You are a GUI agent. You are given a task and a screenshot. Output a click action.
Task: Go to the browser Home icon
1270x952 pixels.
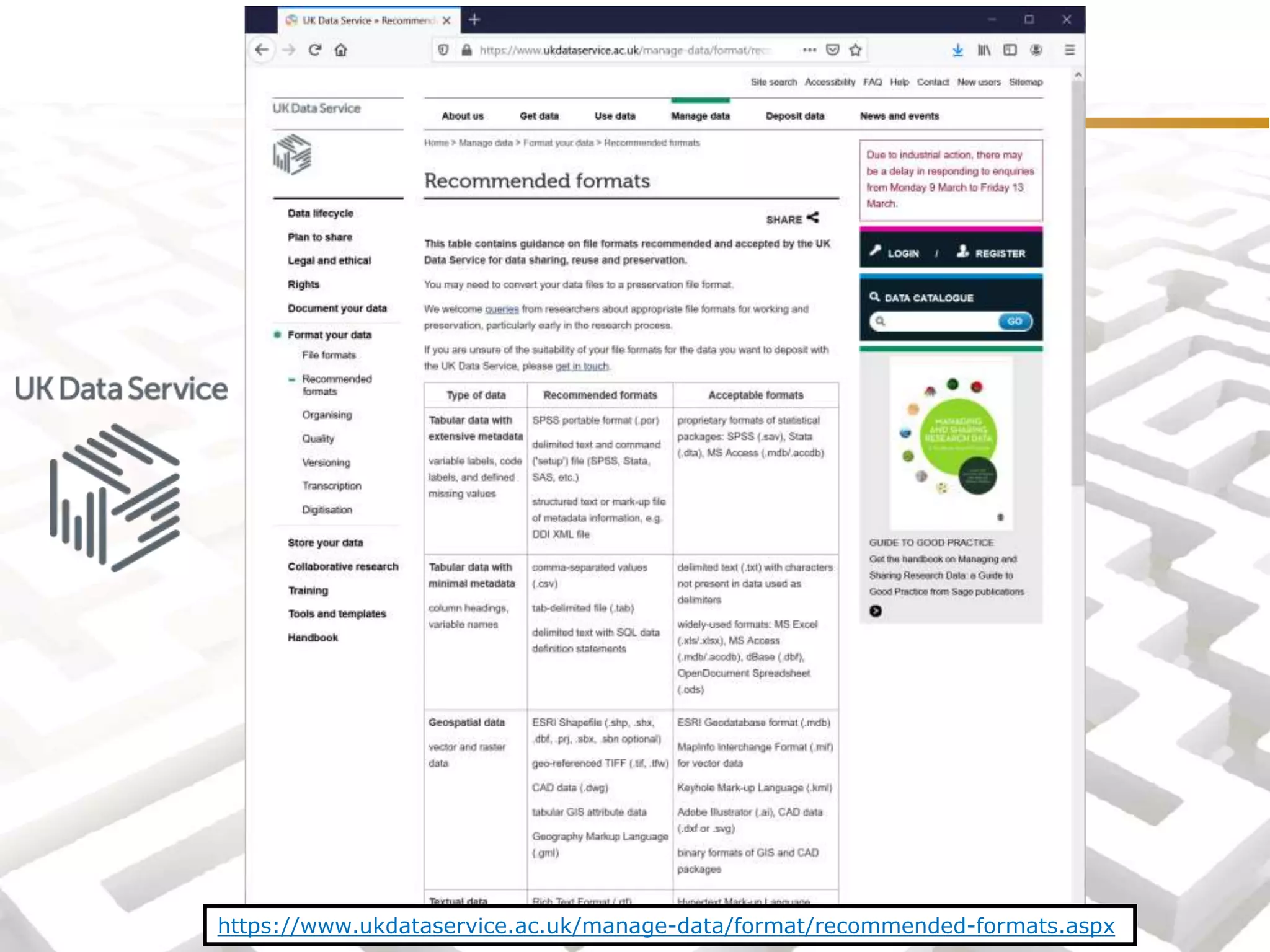(341, 50)
